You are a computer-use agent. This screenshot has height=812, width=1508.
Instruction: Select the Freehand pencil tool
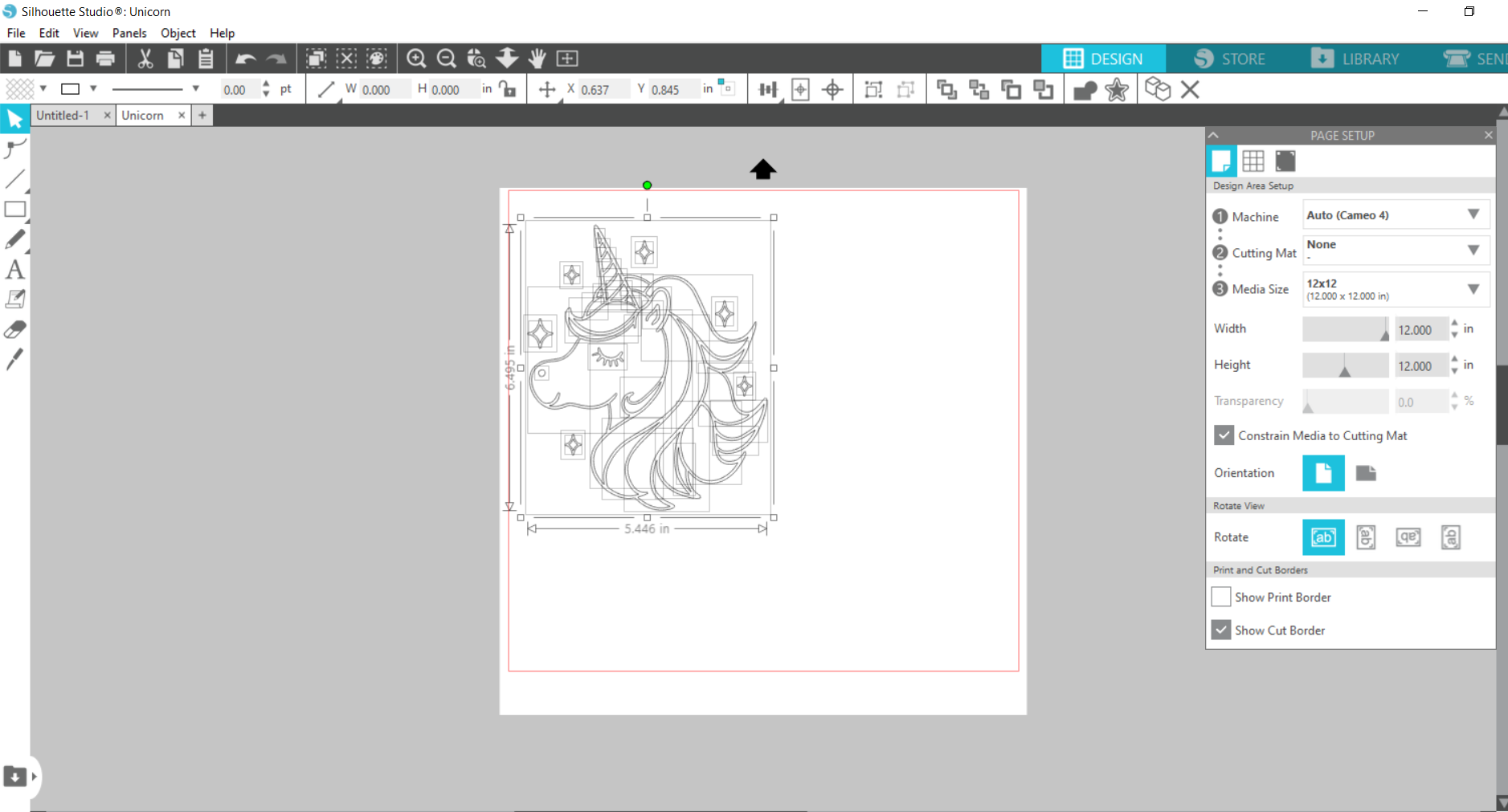[14, 239]
